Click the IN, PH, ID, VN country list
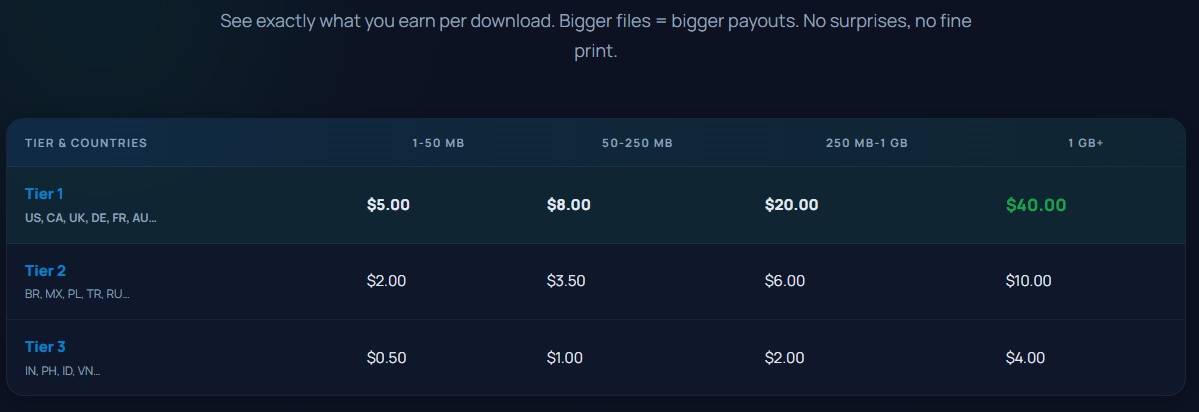The height and width of the screenshot is (412, 1199). (x=62, y=371)
